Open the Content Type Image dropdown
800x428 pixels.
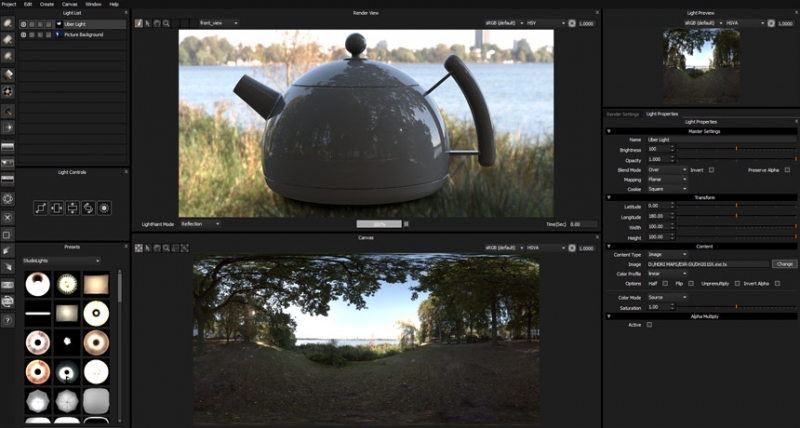(x=667, y=254)
